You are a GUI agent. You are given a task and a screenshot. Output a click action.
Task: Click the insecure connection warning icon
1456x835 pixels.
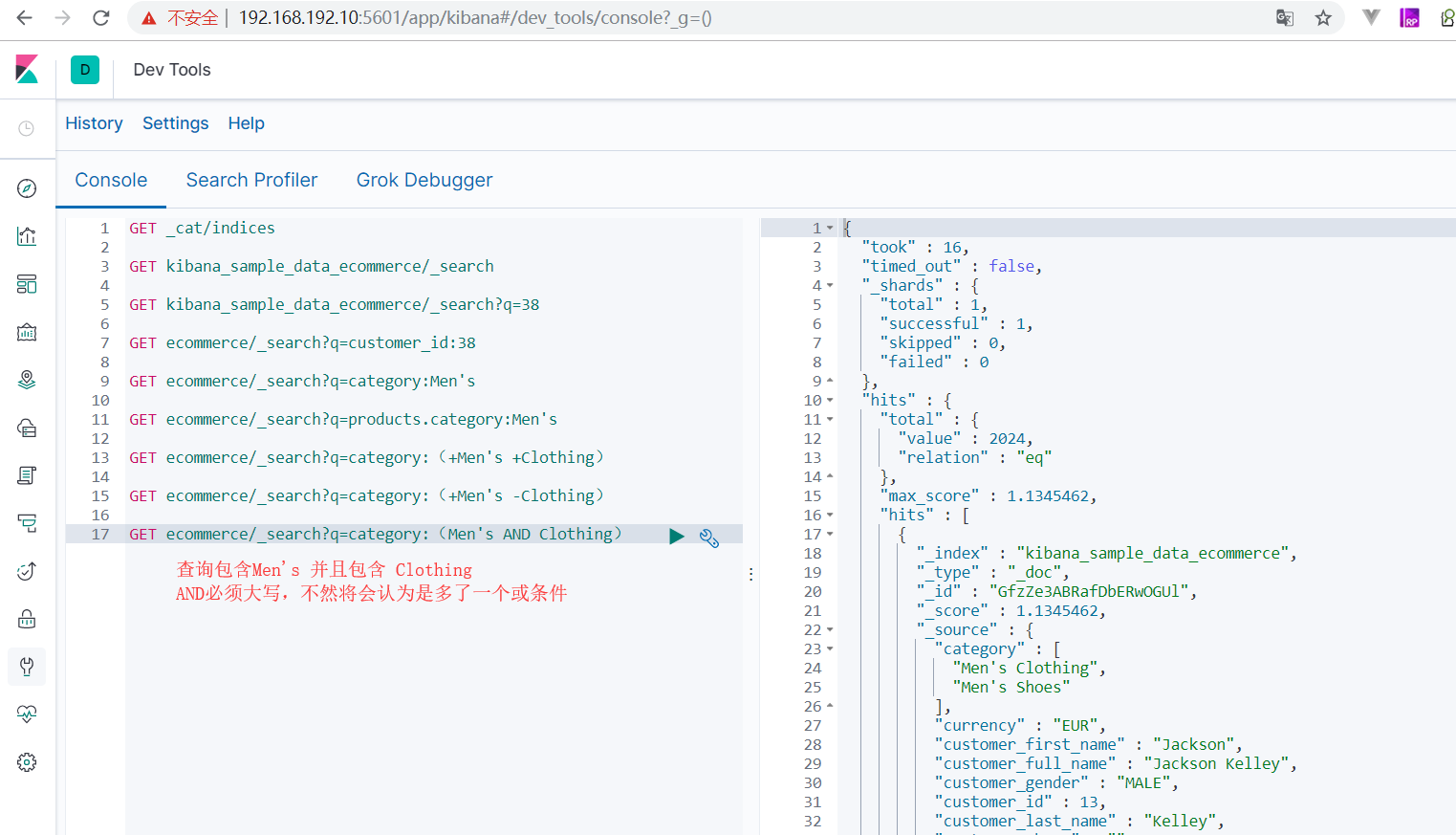pyautogui.click(x=149, y=18)
